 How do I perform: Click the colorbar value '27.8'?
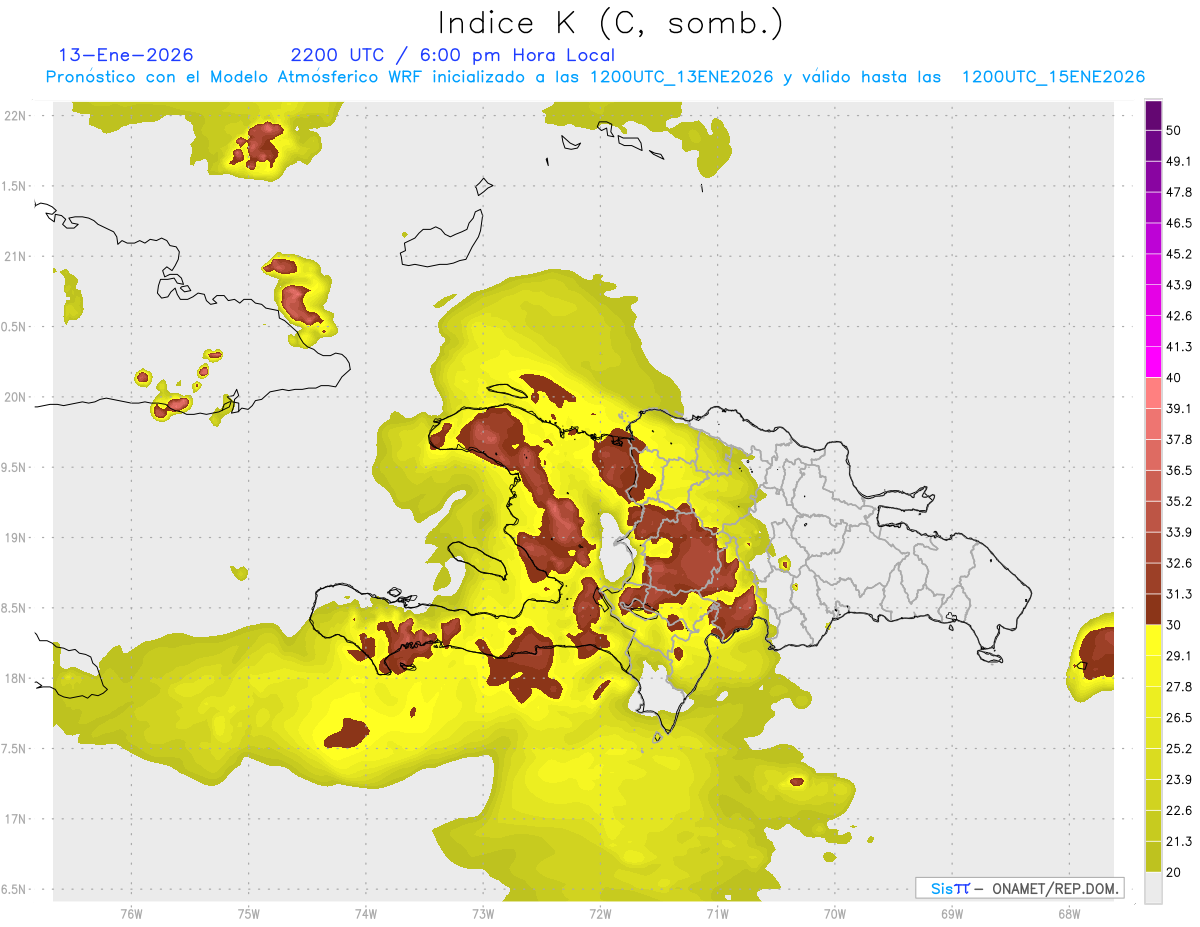(1179, 686)
